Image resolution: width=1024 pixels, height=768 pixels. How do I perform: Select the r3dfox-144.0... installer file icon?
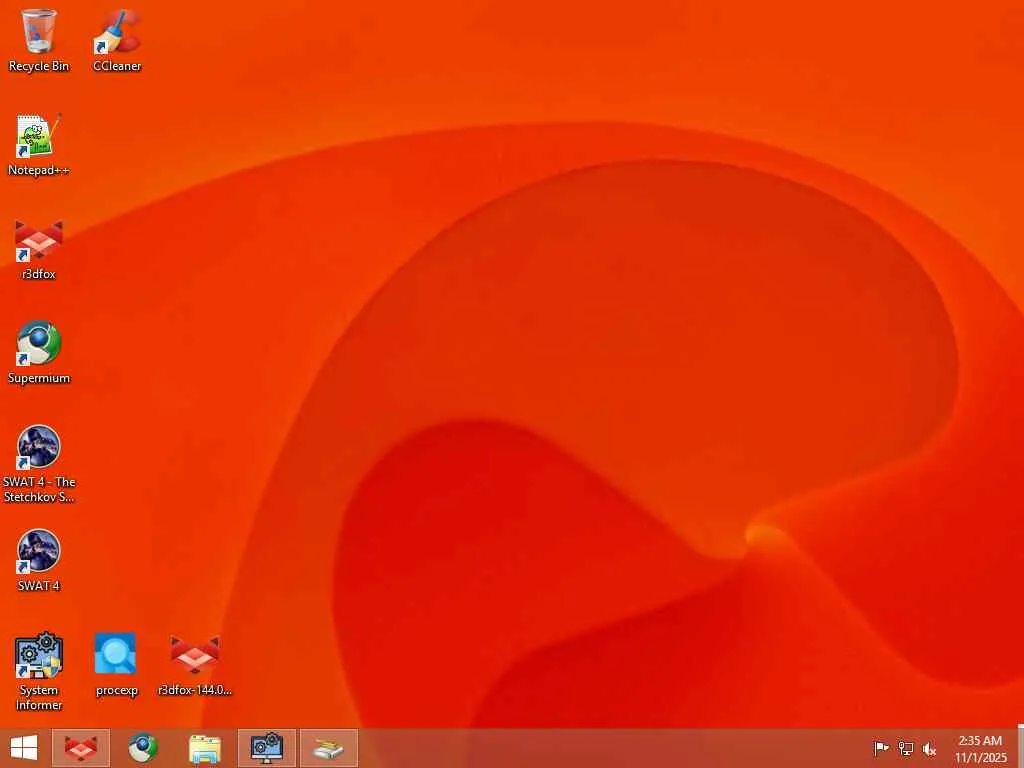click(x=195, y=665)
